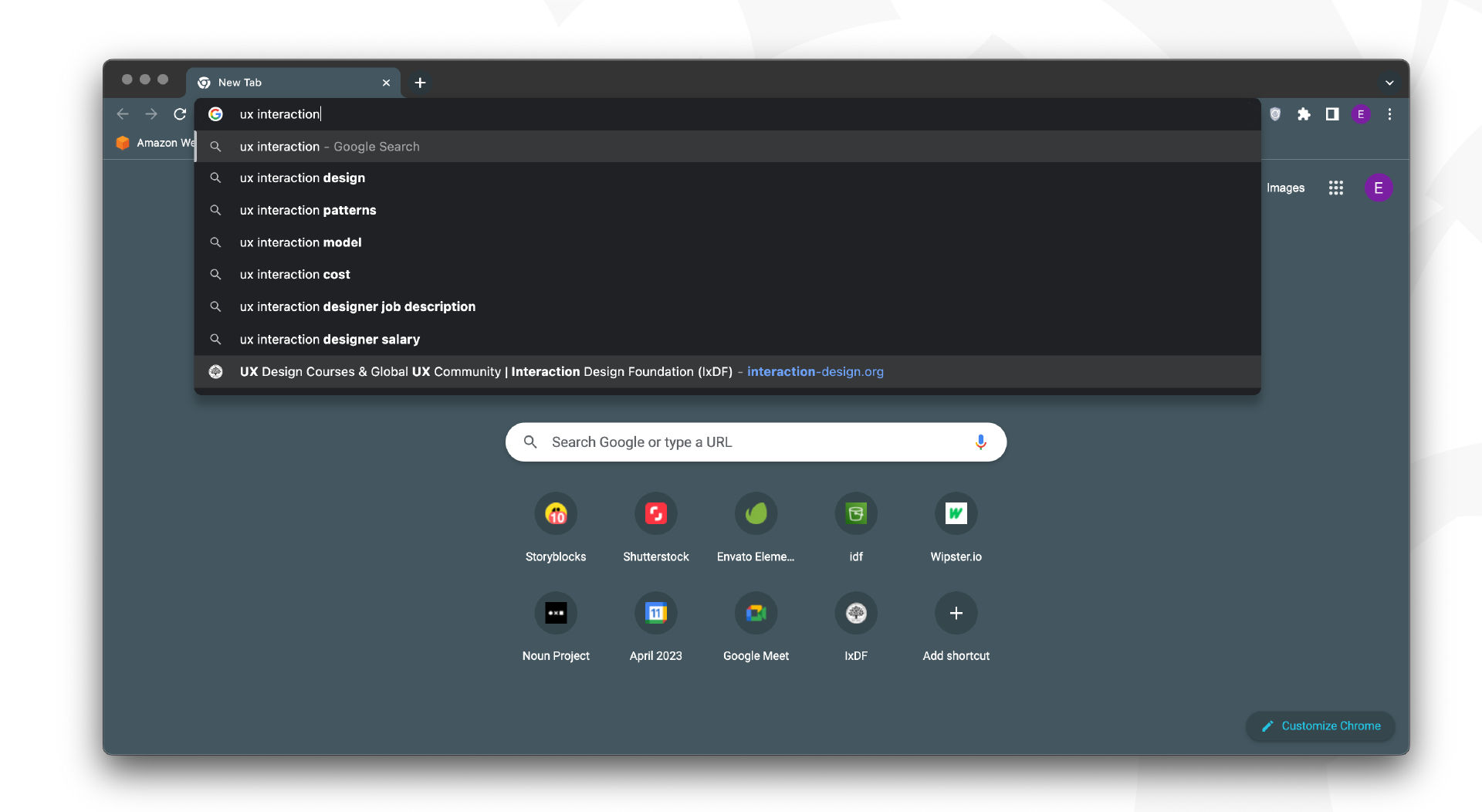The image size is (1482, 812).
Task: Open the Extensions puzzle icon
Action: click(x=1304, y=114)
